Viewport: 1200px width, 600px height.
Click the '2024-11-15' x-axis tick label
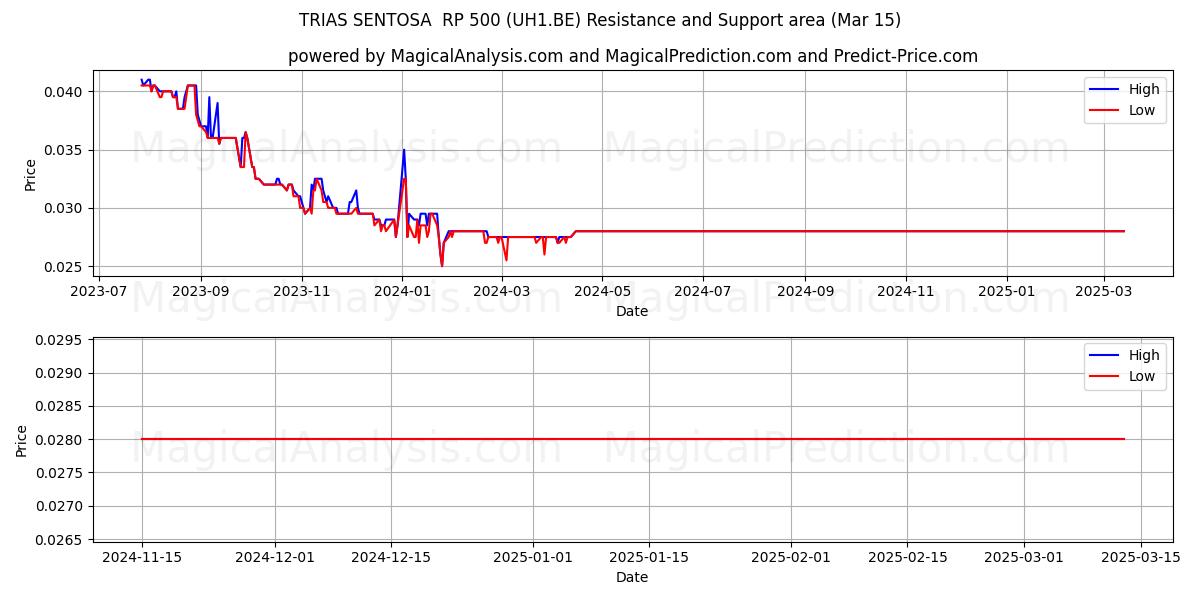coord(142,558)
